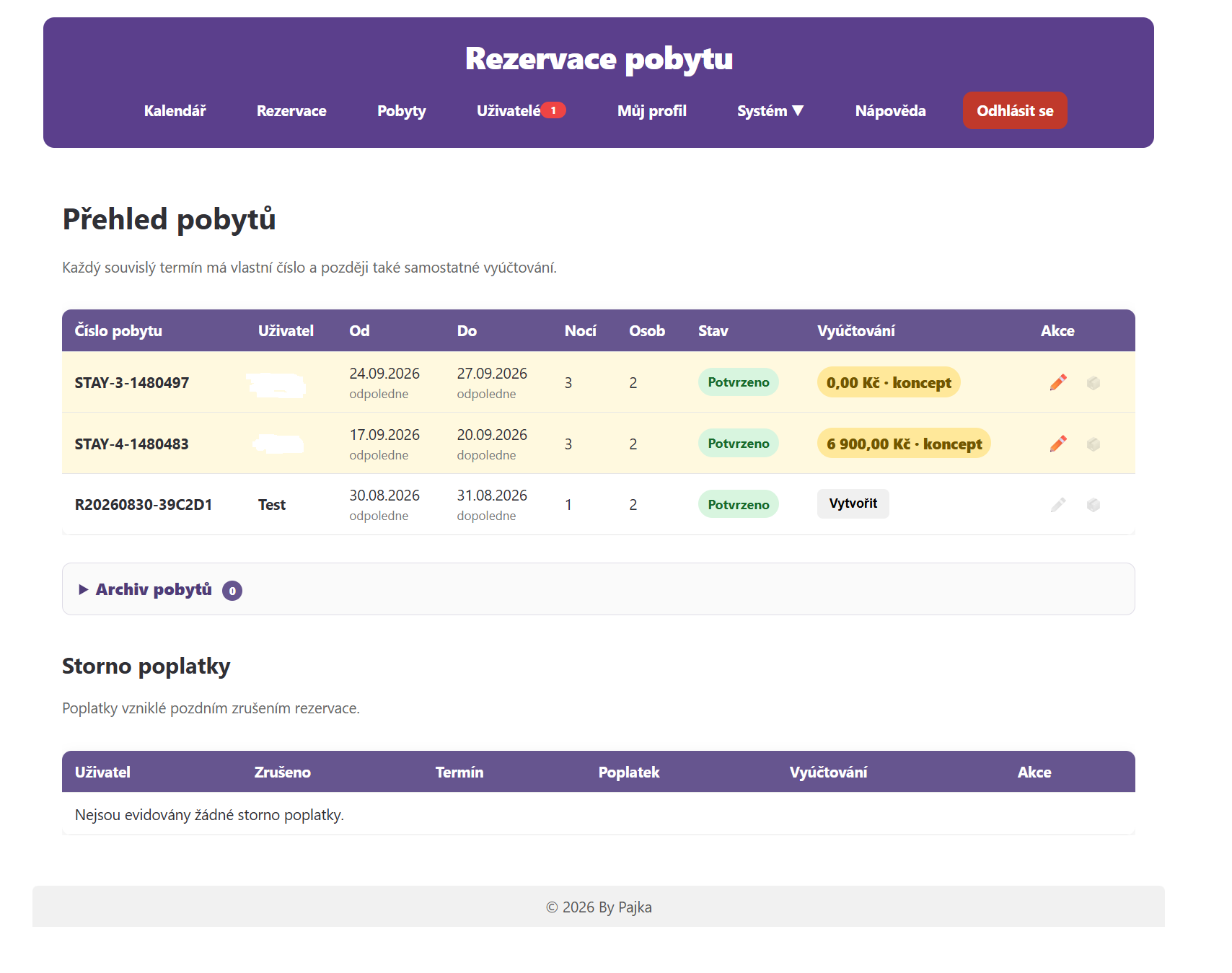This screenshot has width=1232, height=973.
Task: Click the Odhlásit se button
Action: tap(1015, 110)
